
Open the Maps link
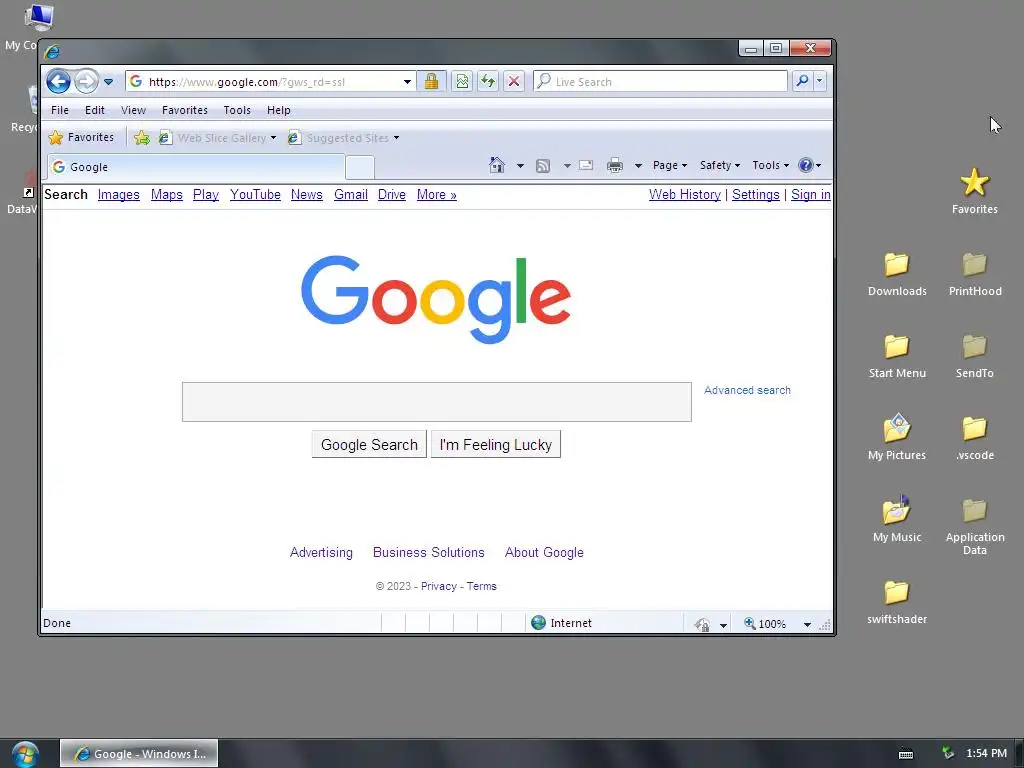167,195
